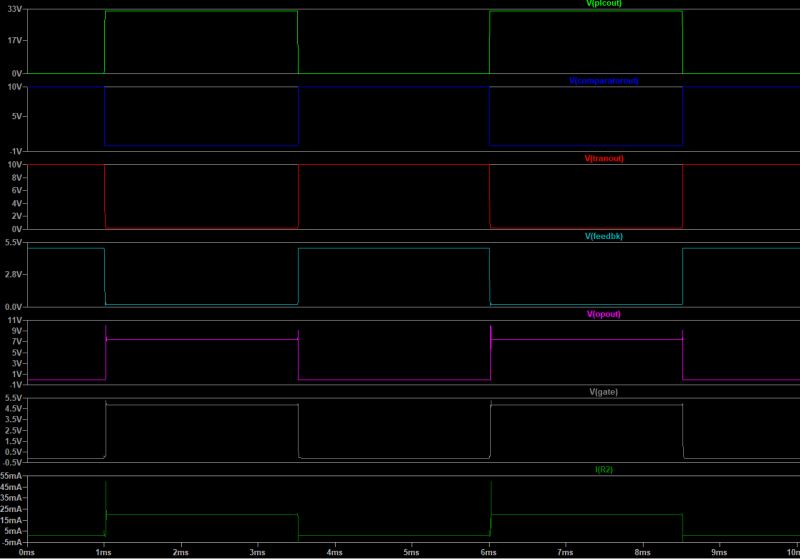Viewport: 800px width, 559px height.
Task: Click the blue V(comparatorout) trace label
Action: pos(604,81)
